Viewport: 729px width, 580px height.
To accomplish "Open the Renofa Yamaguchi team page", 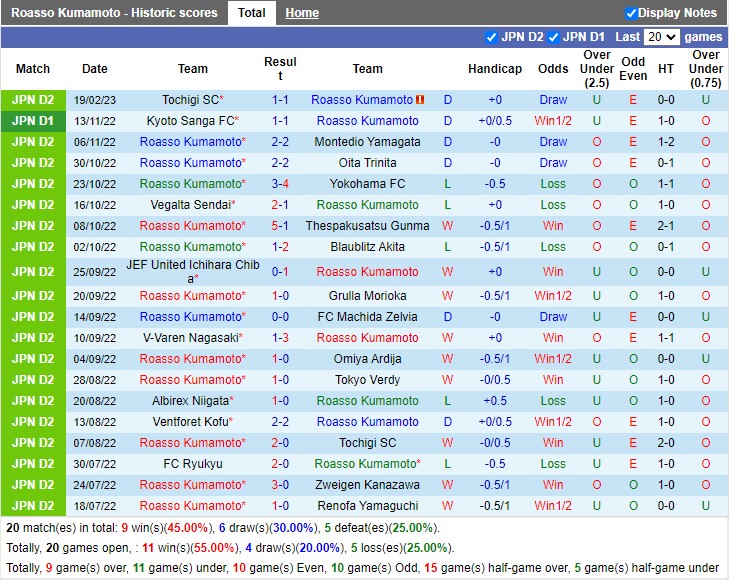I will click(x=367, y=506).
